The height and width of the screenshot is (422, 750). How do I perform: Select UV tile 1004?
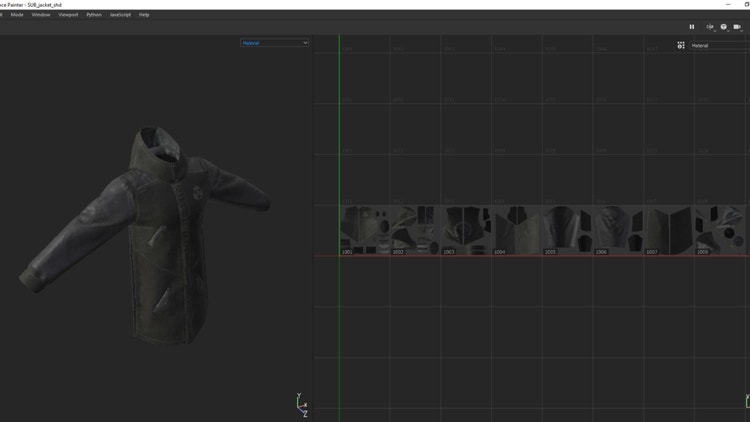pos(517,230)
